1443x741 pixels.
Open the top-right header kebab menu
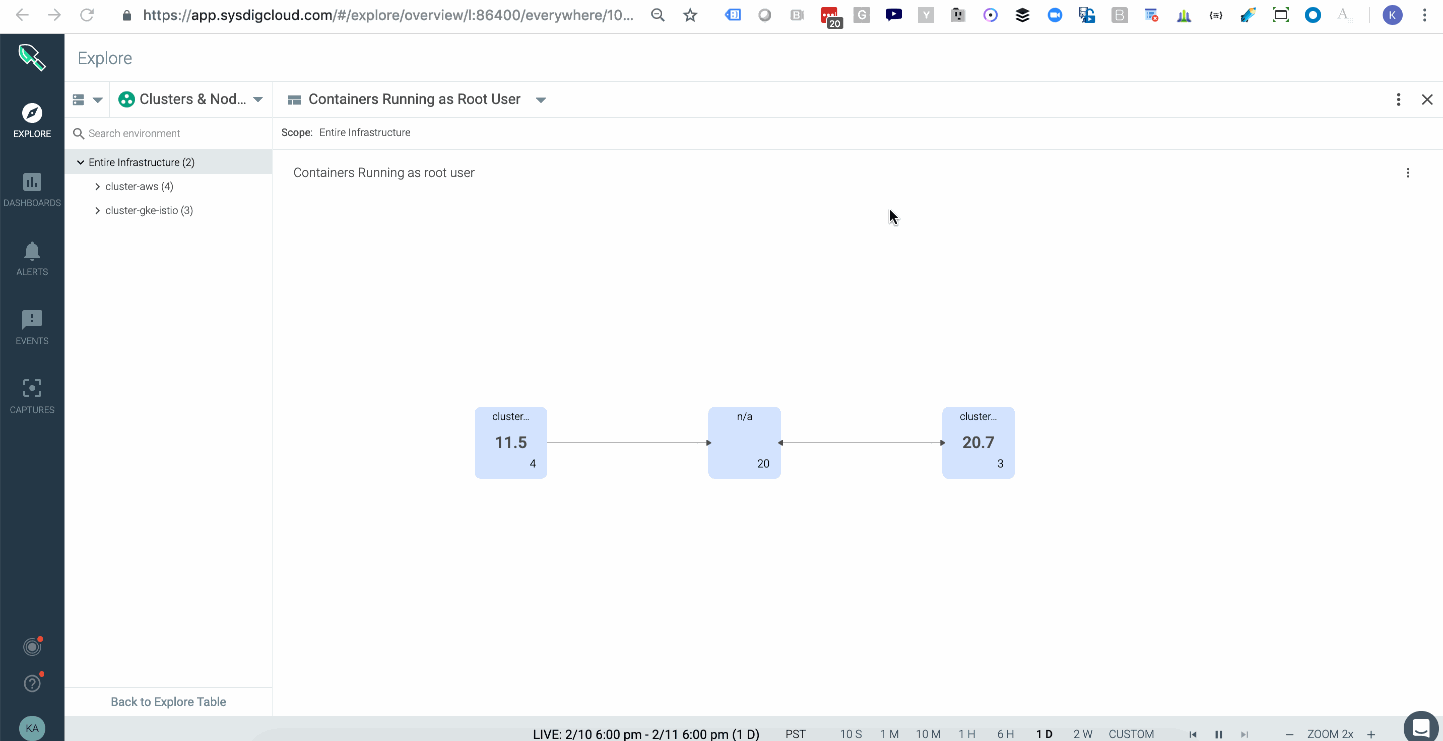click(1398, 100)
